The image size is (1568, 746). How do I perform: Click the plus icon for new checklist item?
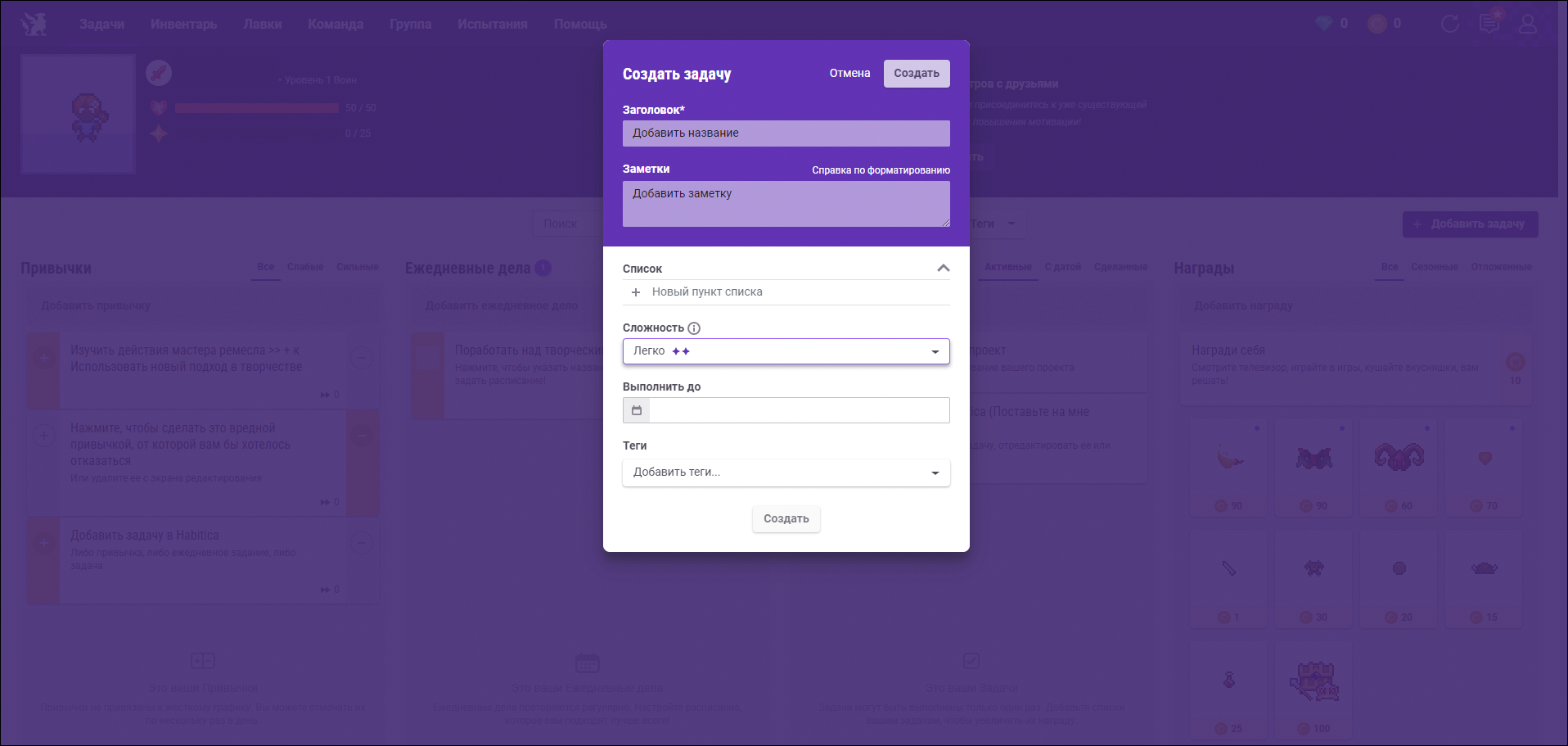tap(636, 292)
